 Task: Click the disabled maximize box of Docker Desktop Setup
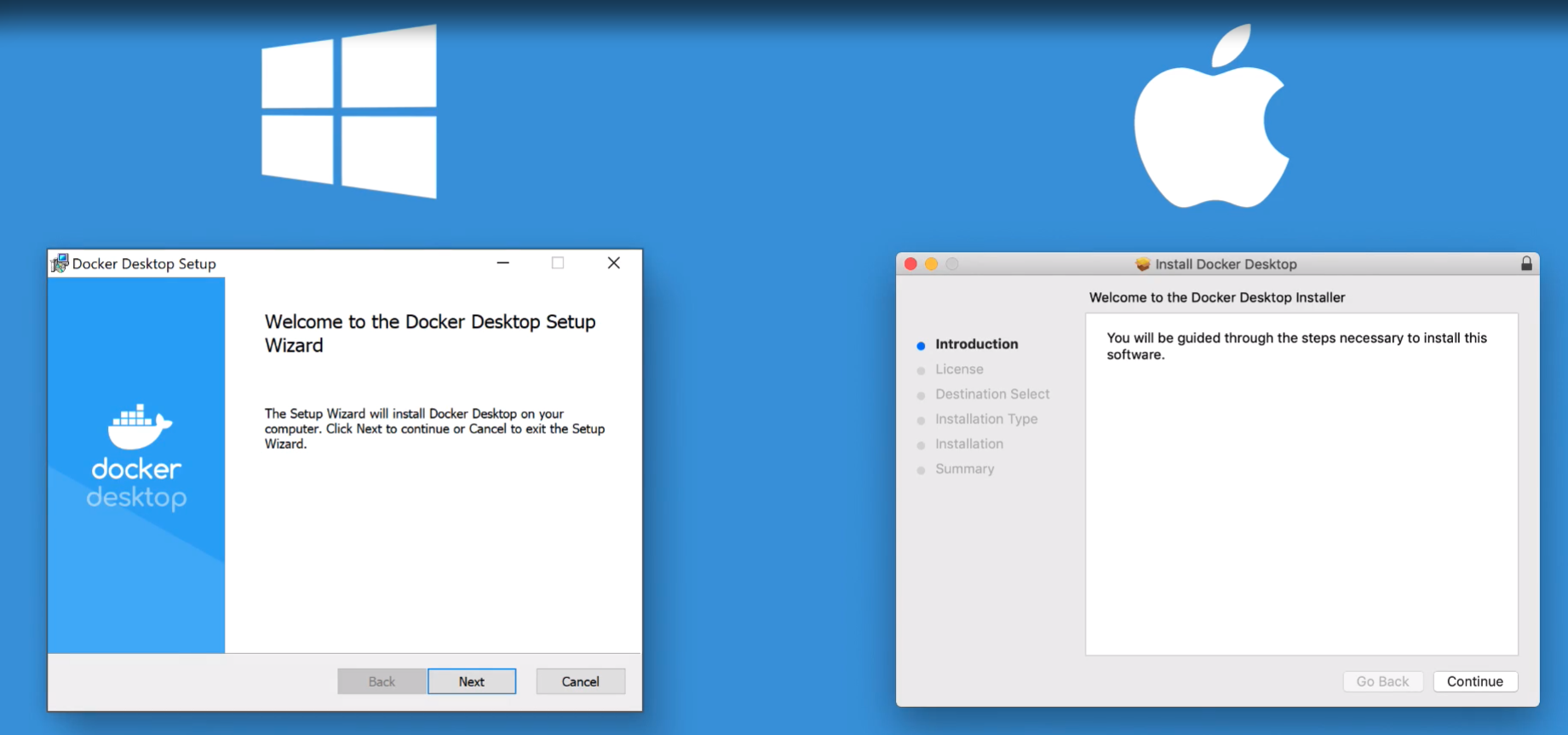tap(558, 263)
